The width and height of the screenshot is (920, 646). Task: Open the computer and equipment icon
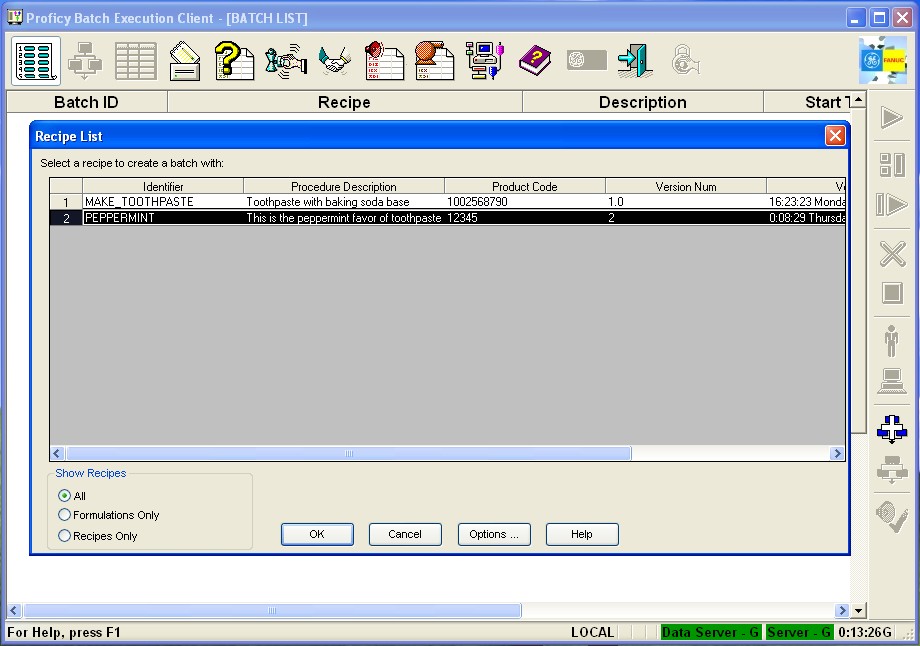[x=485, y=61]
